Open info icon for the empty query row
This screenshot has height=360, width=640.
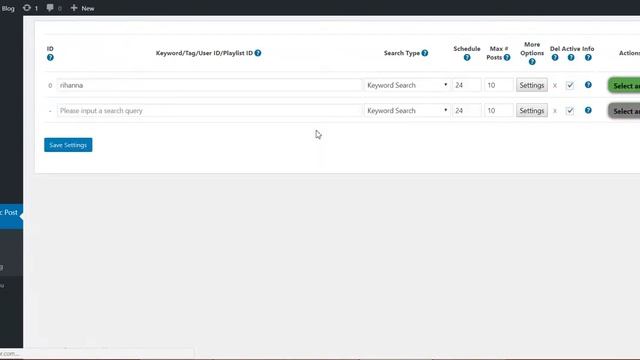(588, 110)
